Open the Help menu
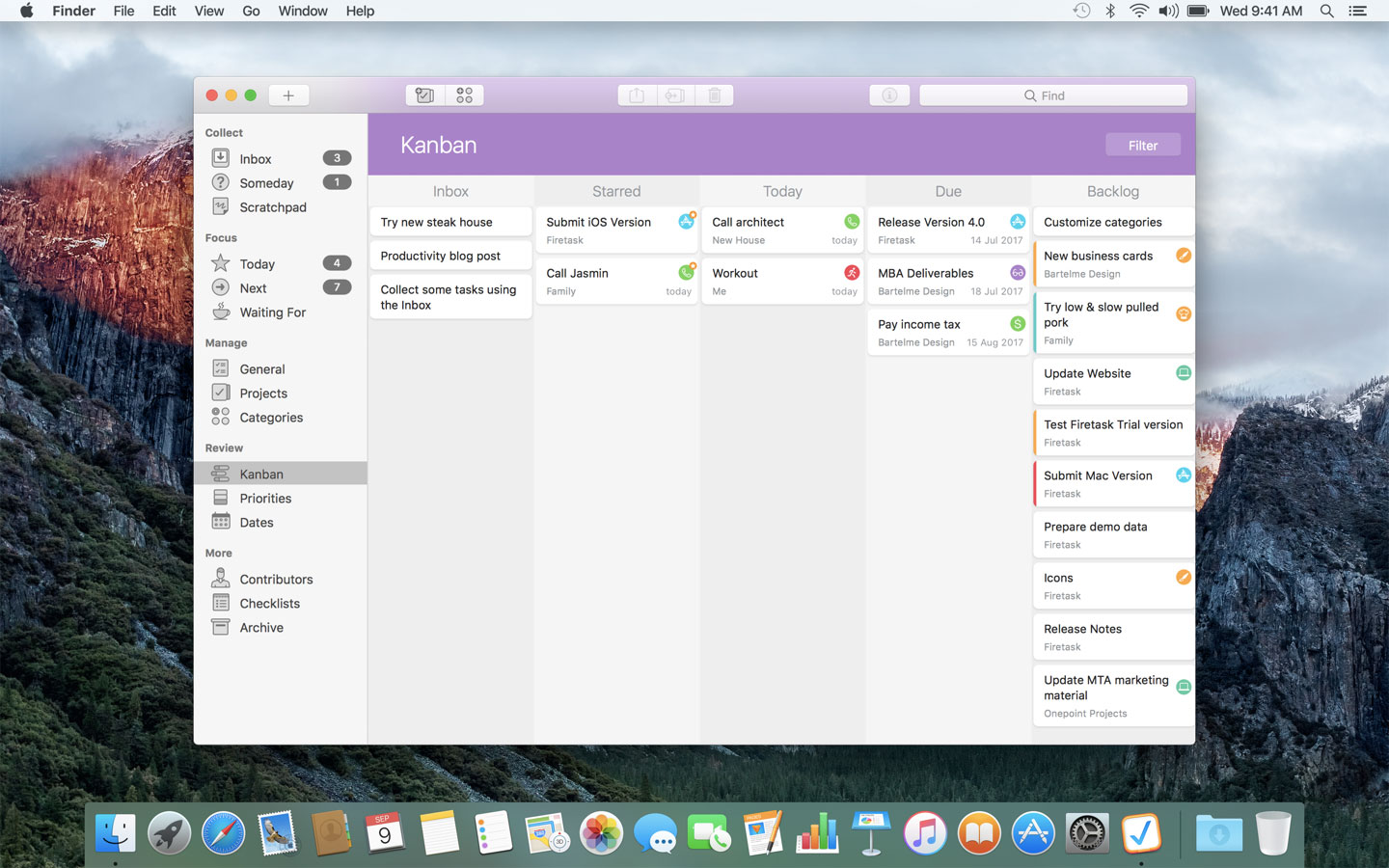This screenshot has height=868, width=1389. tap(360, 11)
